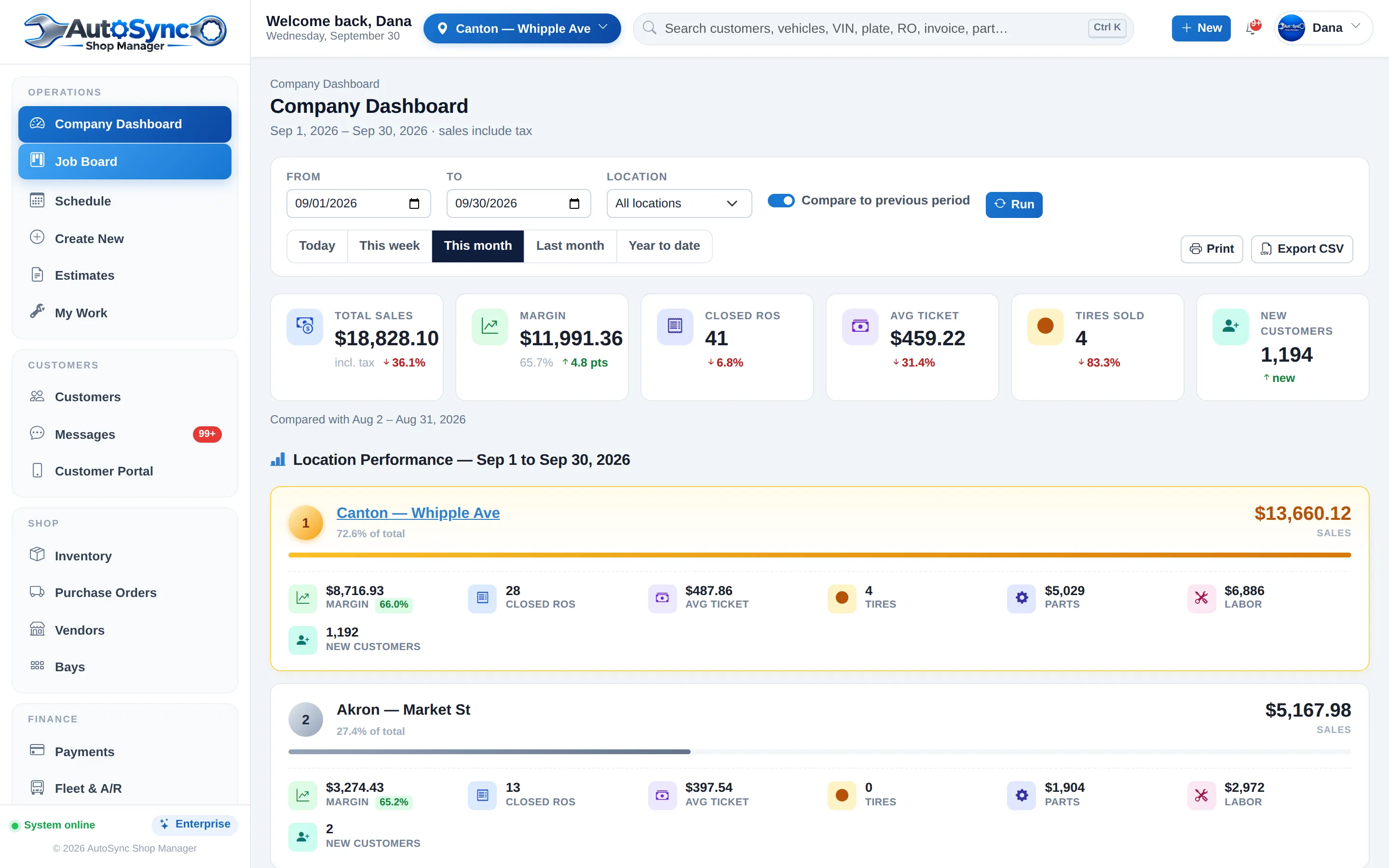The width and height of the screenshot is (1389, 868).
Task: Click the Export CSV button
Action: pyautogui.click(x=1302, y=249)
